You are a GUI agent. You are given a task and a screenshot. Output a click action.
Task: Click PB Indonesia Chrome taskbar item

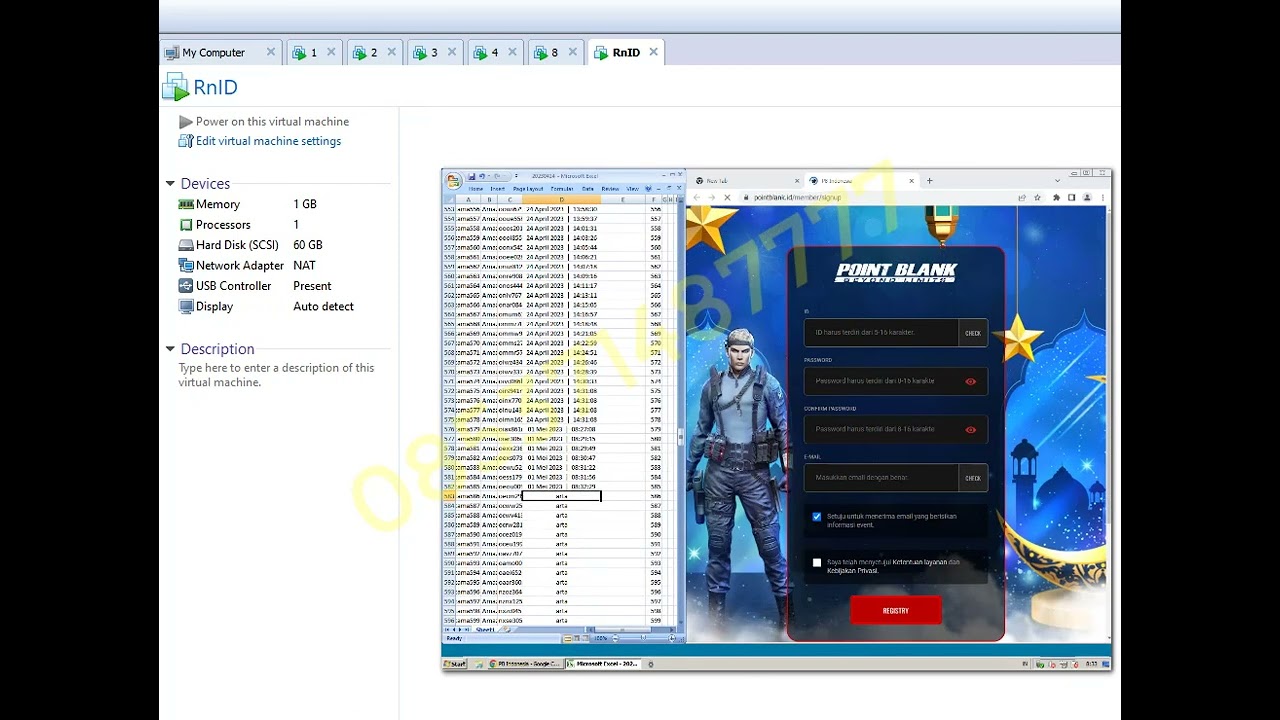(x=526, y=664)
